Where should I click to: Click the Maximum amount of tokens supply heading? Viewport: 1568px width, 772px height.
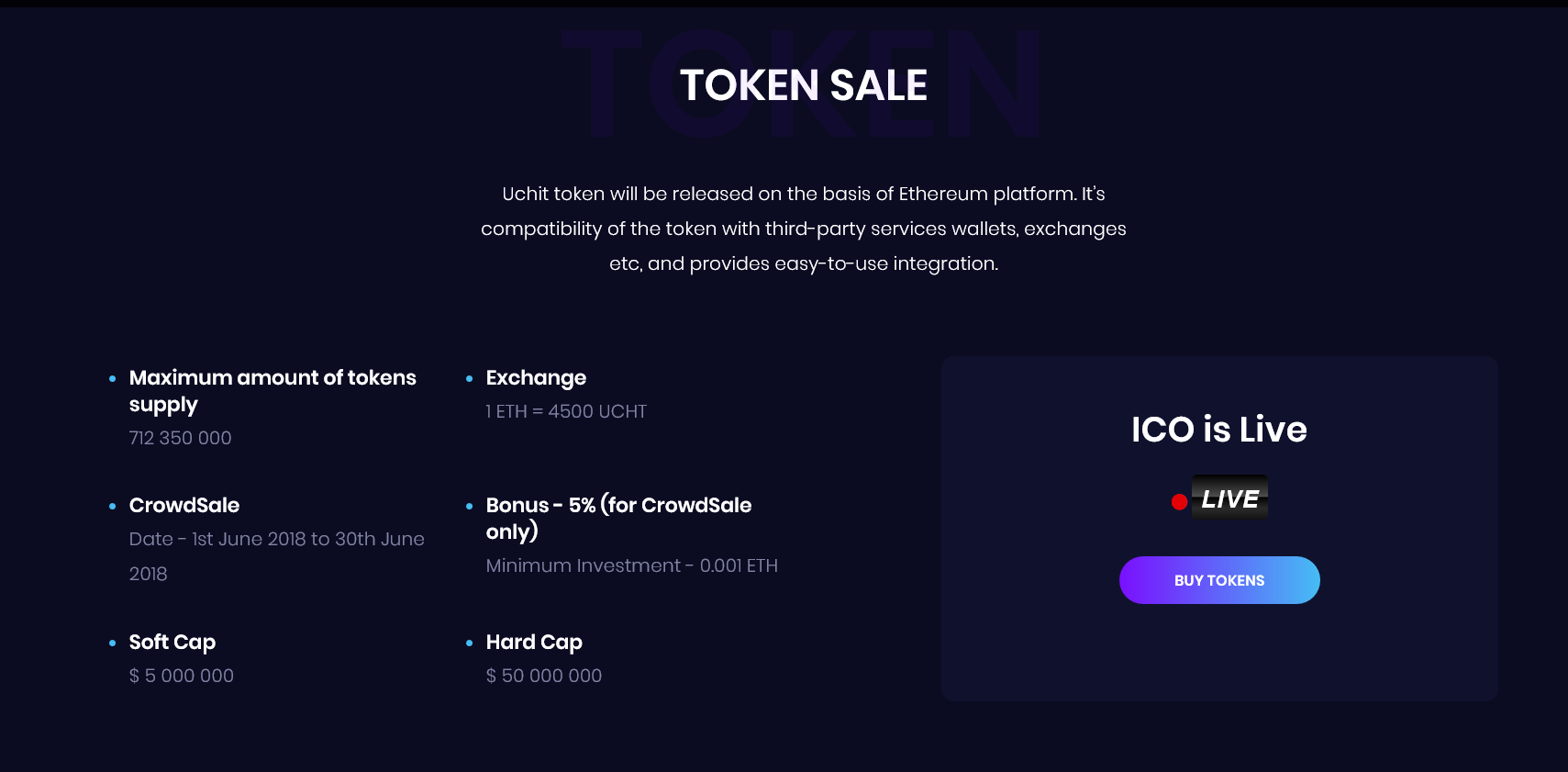(x=272, y=391)
